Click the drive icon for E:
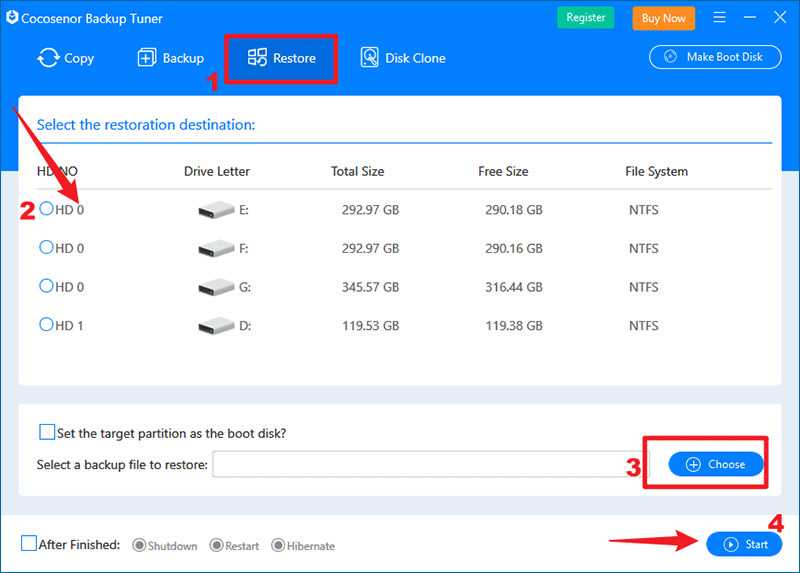The height and width of the screenshot is (573, 800). 216,210
